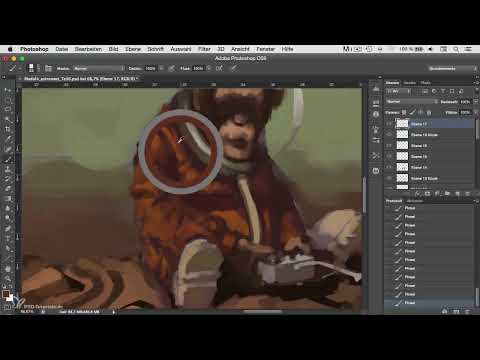Select the Eraser tool

point(8,189)
